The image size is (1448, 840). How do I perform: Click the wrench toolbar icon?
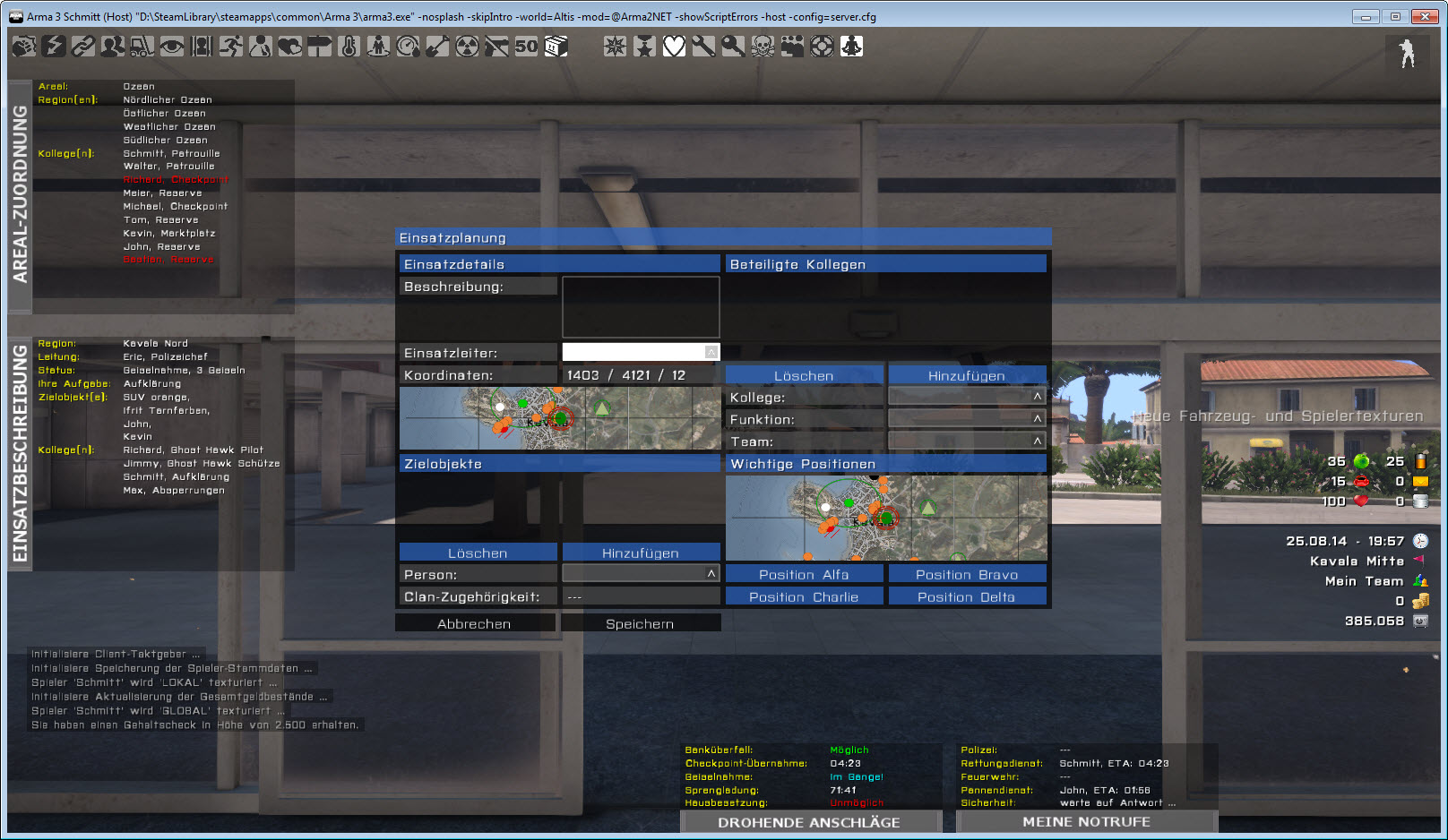(704, 47)
